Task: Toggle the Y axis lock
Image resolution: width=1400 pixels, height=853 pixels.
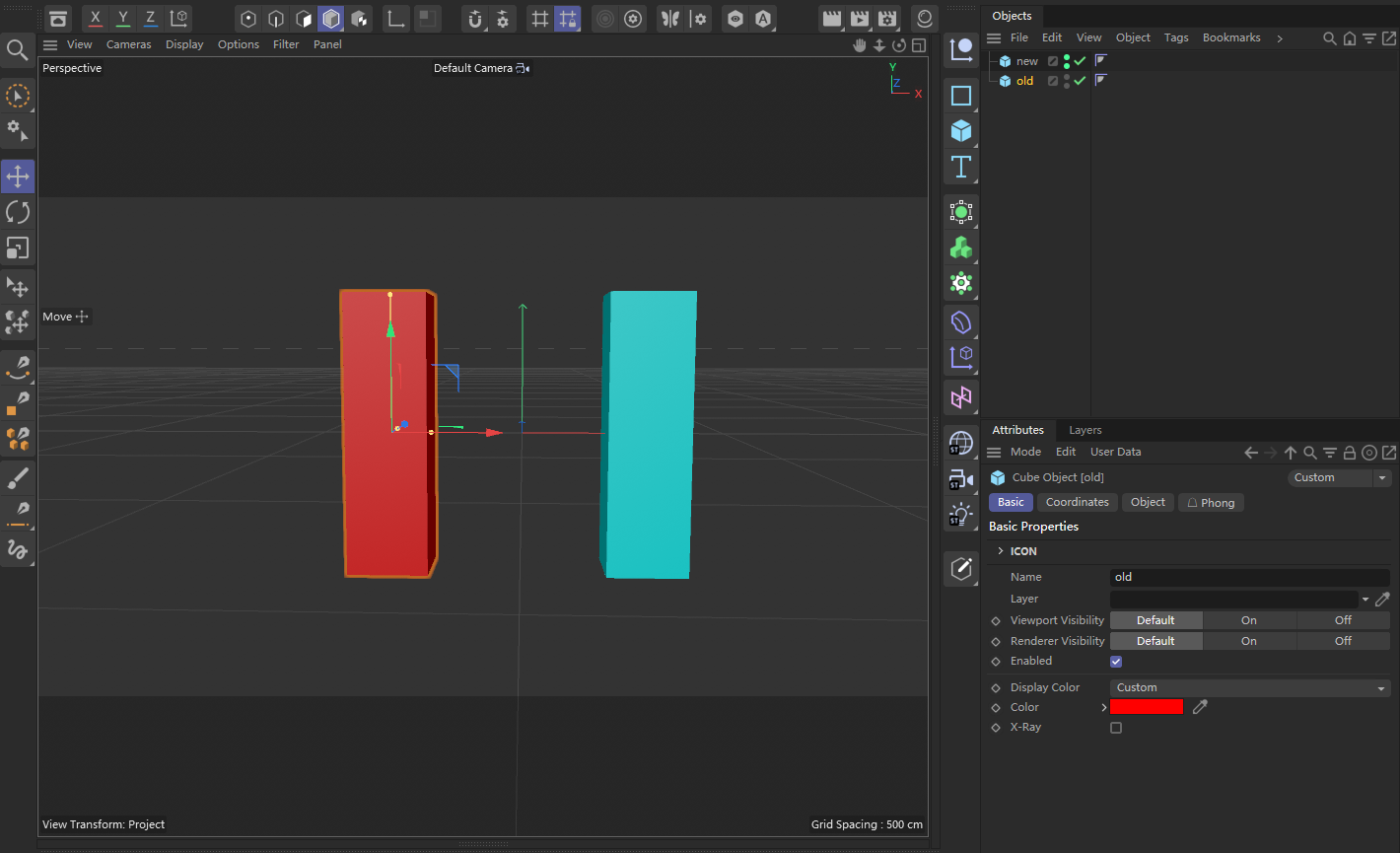Action: click(123, 18)
